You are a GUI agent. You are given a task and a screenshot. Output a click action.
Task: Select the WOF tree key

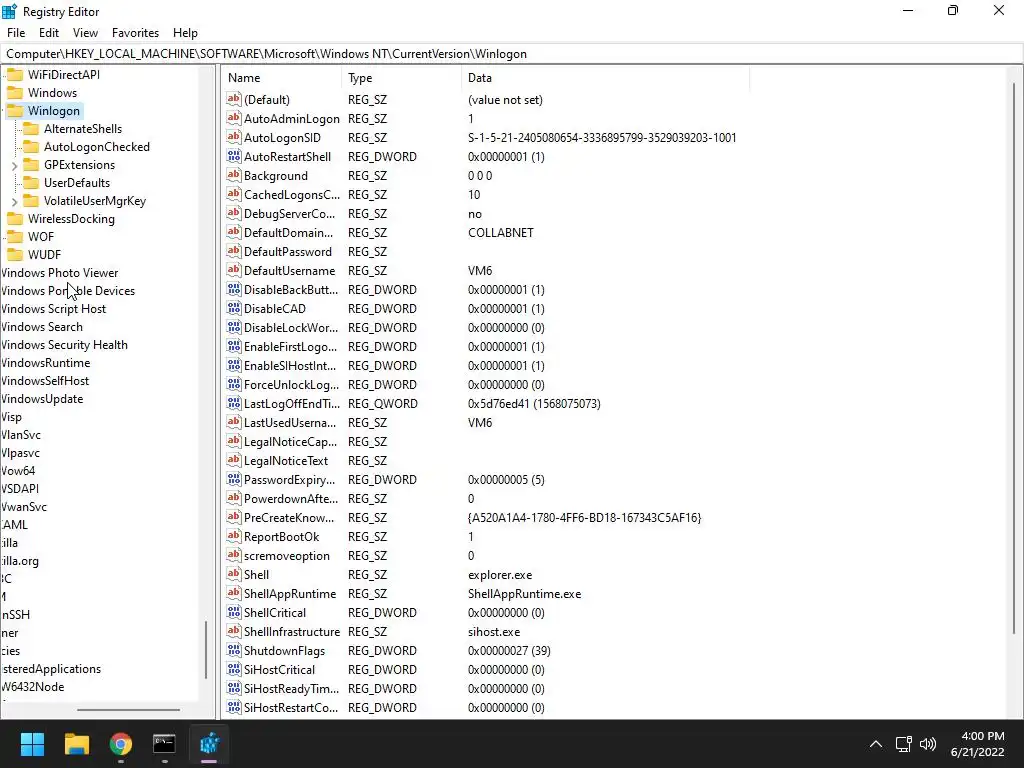point(40,237)
